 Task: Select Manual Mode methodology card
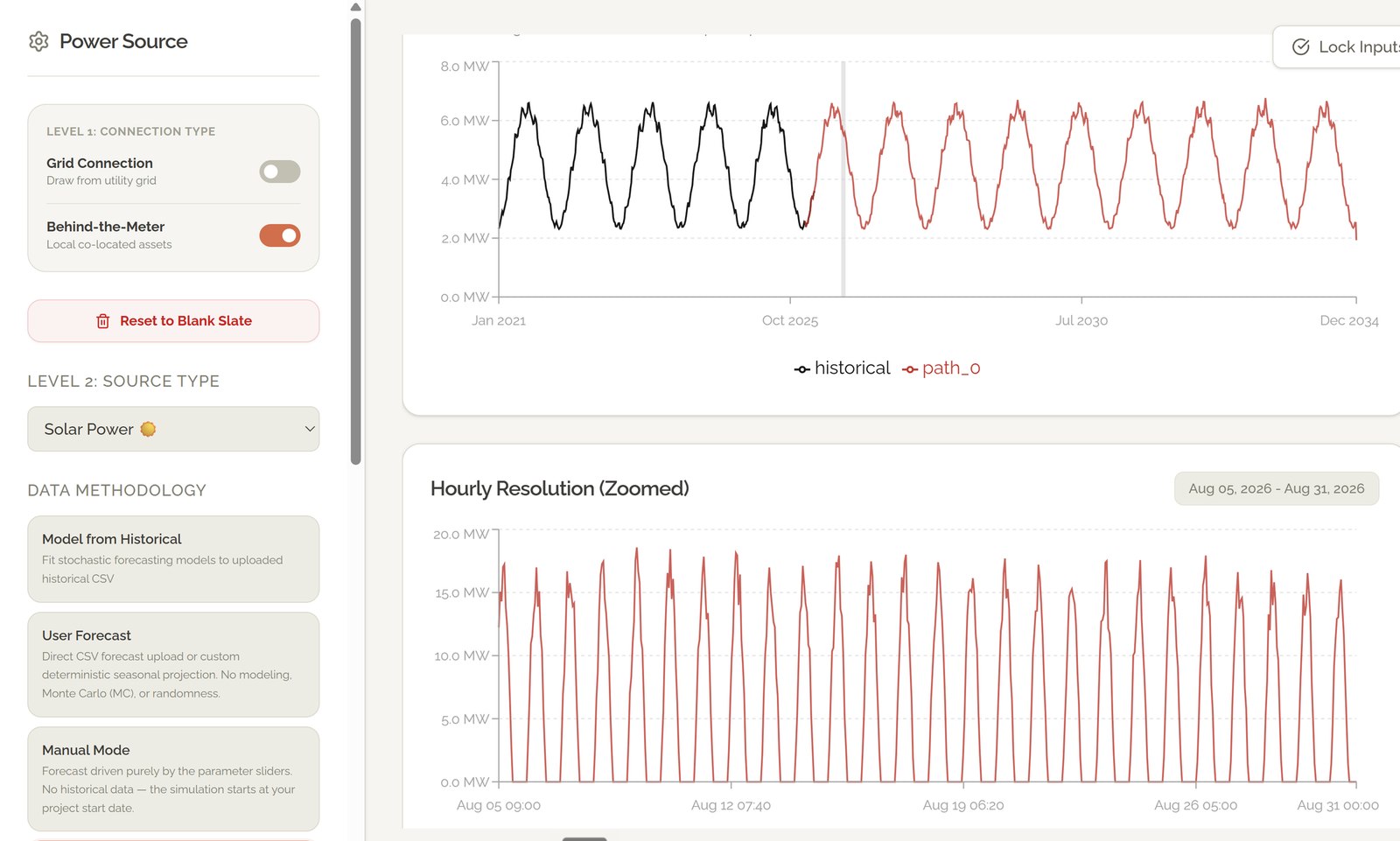click(173, 779)
